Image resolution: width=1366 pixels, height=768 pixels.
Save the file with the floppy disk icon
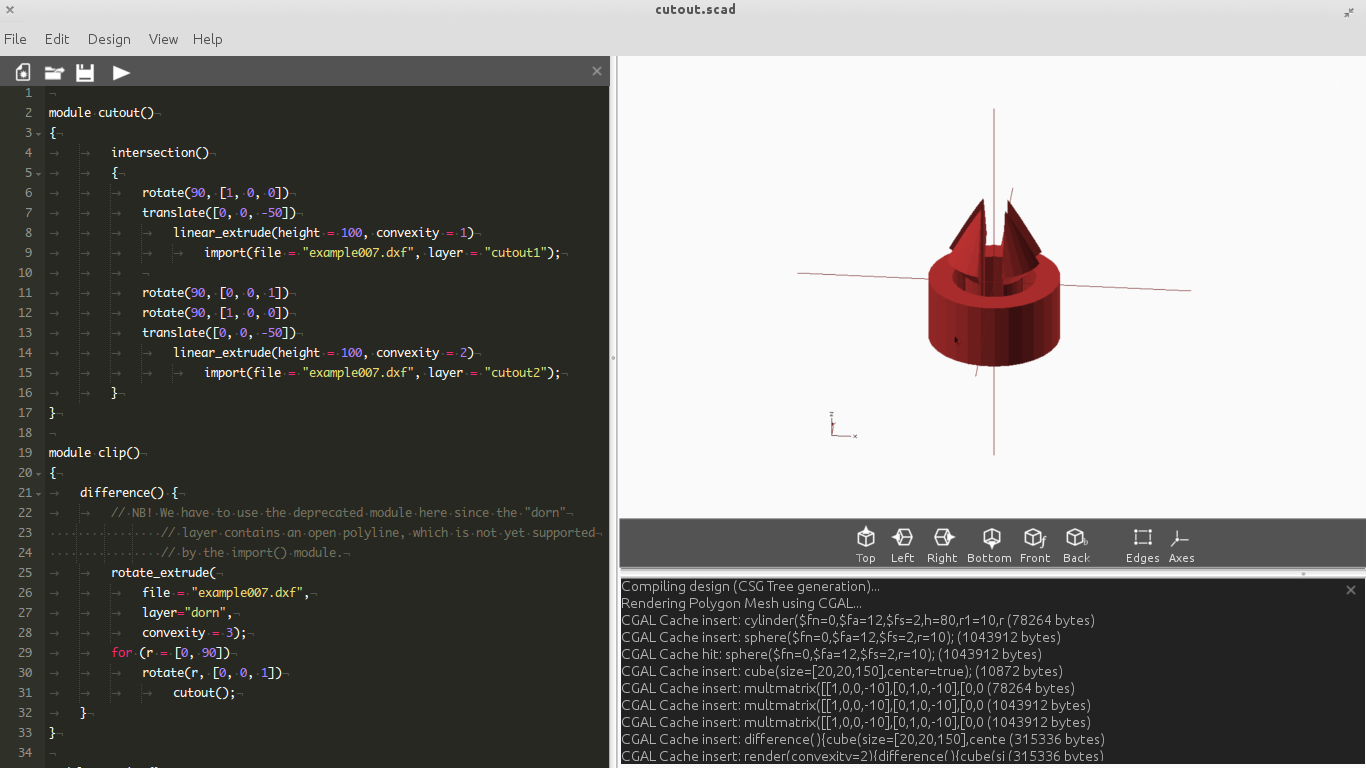tap(85, 72)
